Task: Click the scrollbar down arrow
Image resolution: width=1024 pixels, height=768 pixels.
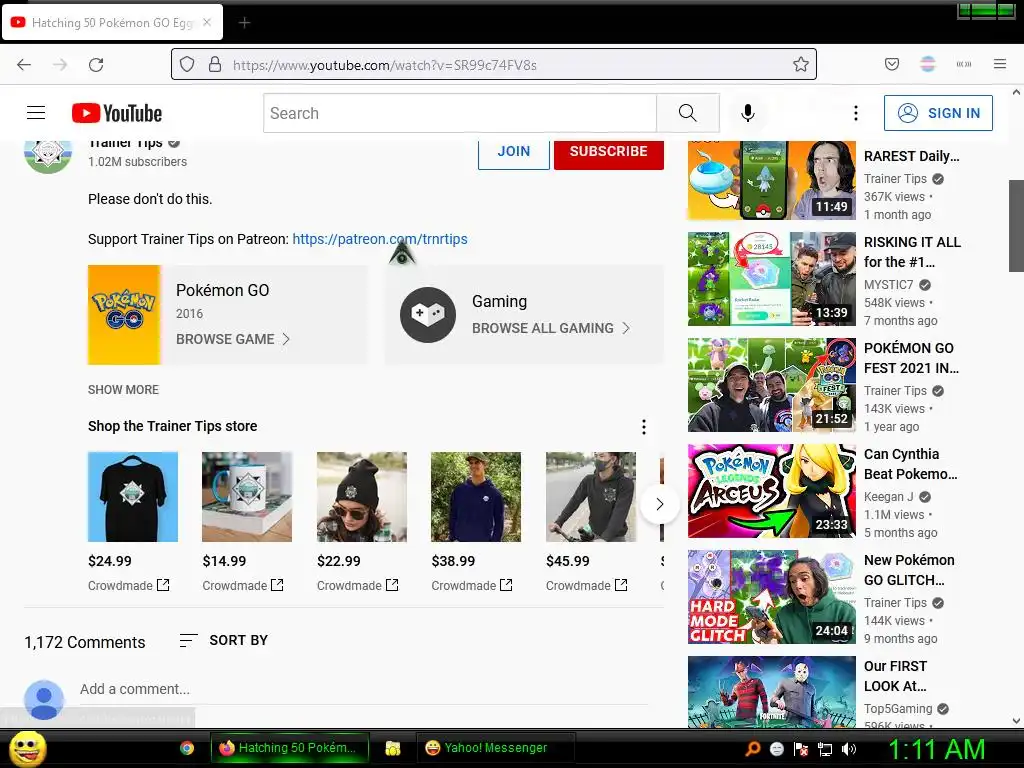Action: pyautogui.click(x=1016, y=721)
